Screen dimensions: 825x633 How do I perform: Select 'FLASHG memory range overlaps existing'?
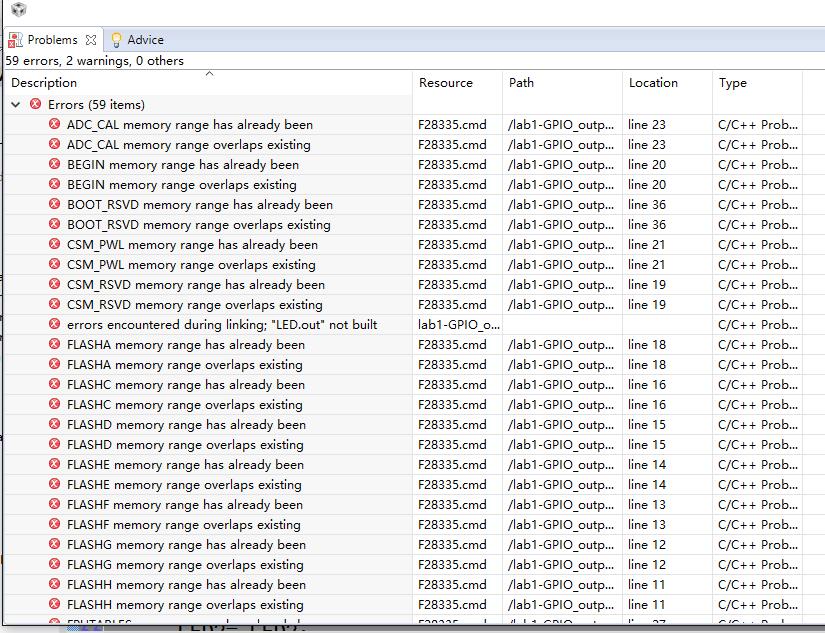[186, 565]
